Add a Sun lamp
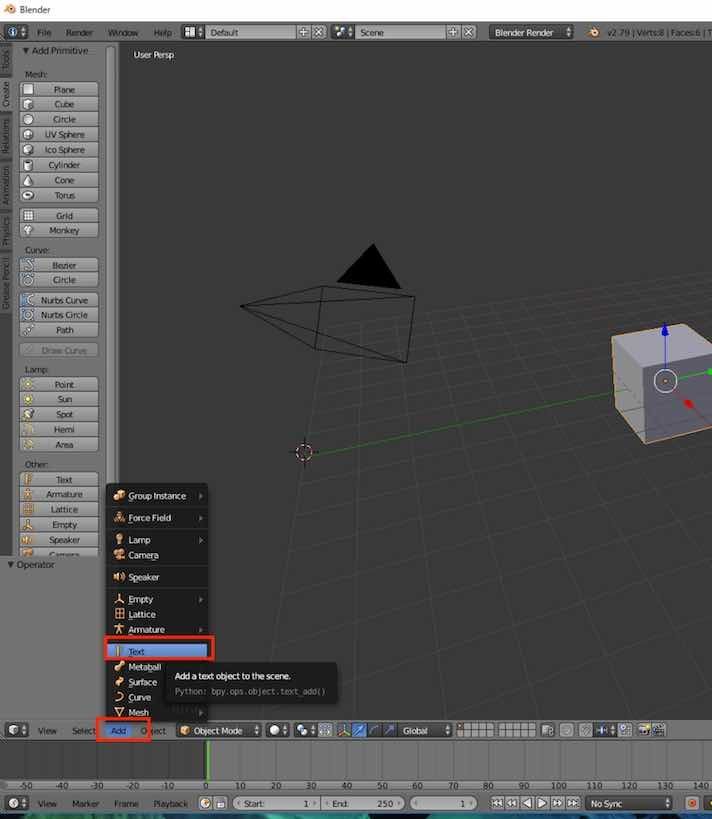Screen dimensions: 712x819 [59, 399]
